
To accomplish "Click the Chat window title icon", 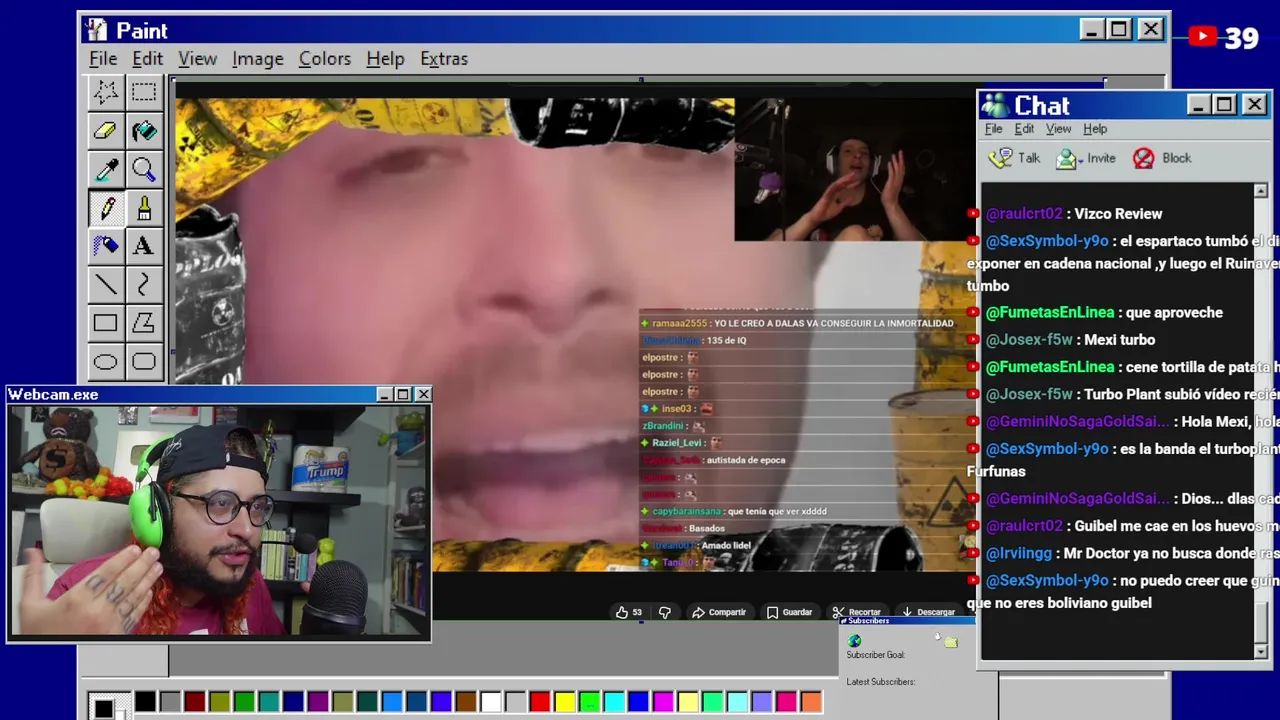I will click(995, 105).
